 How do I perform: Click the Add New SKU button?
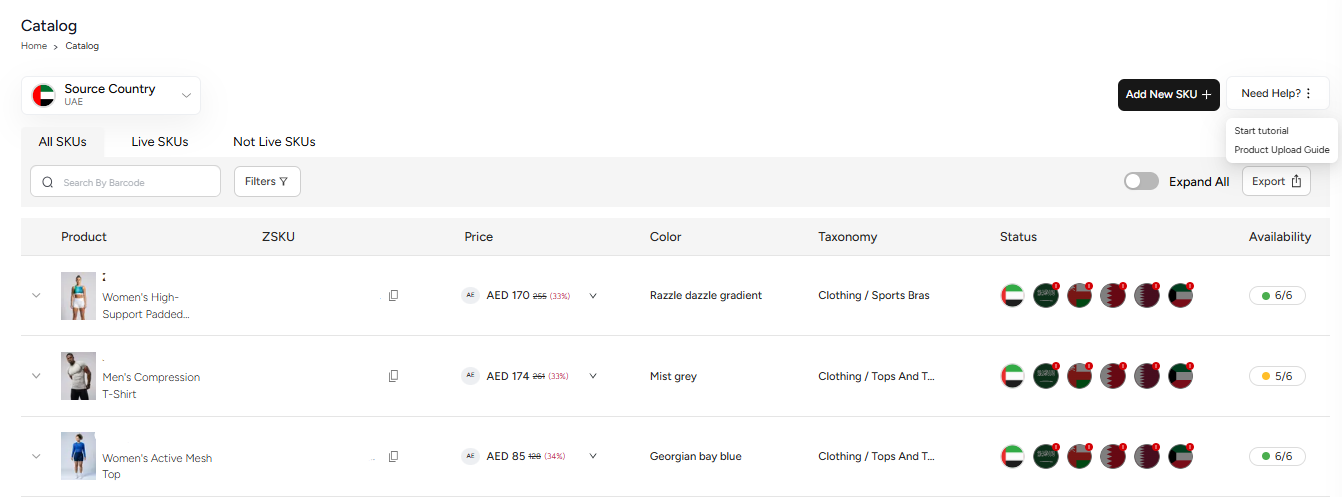coord(1169,94)
